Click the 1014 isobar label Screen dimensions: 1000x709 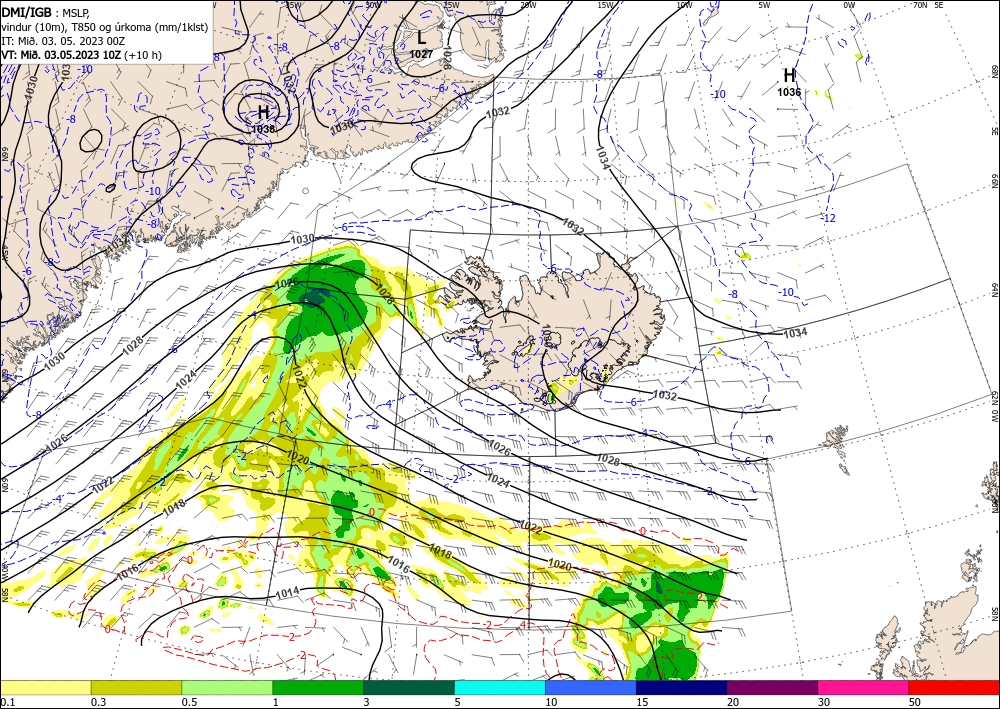point(287,594)
